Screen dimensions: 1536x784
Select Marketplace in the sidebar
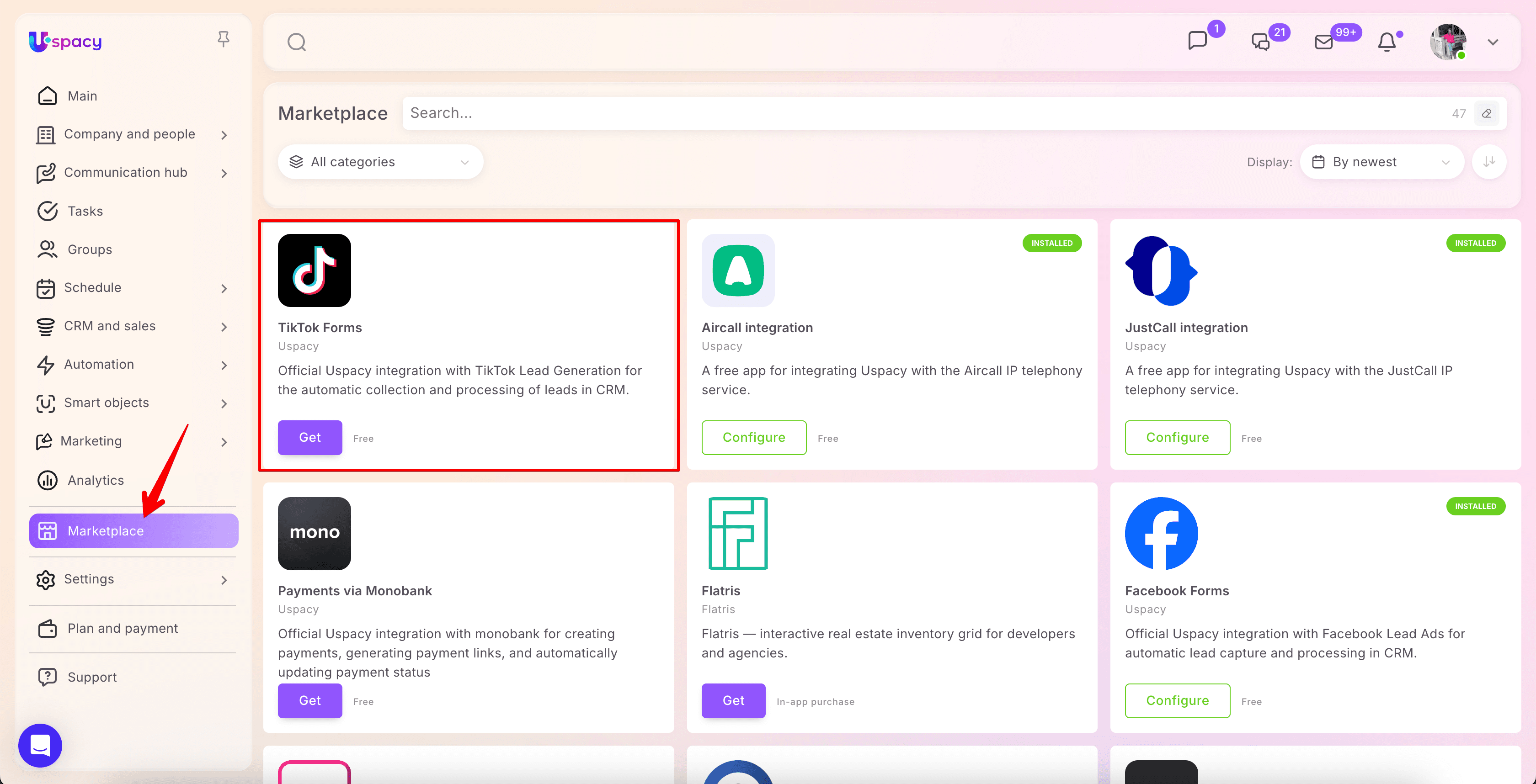[133, 530]
